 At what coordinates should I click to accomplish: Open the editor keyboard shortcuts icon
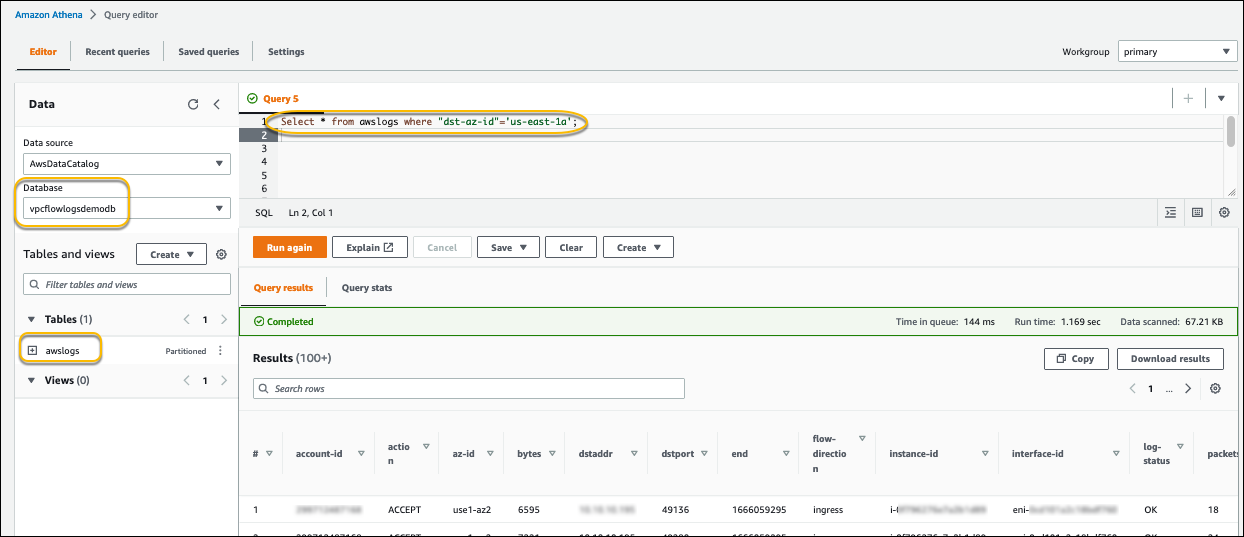(x=1197, y=213)
